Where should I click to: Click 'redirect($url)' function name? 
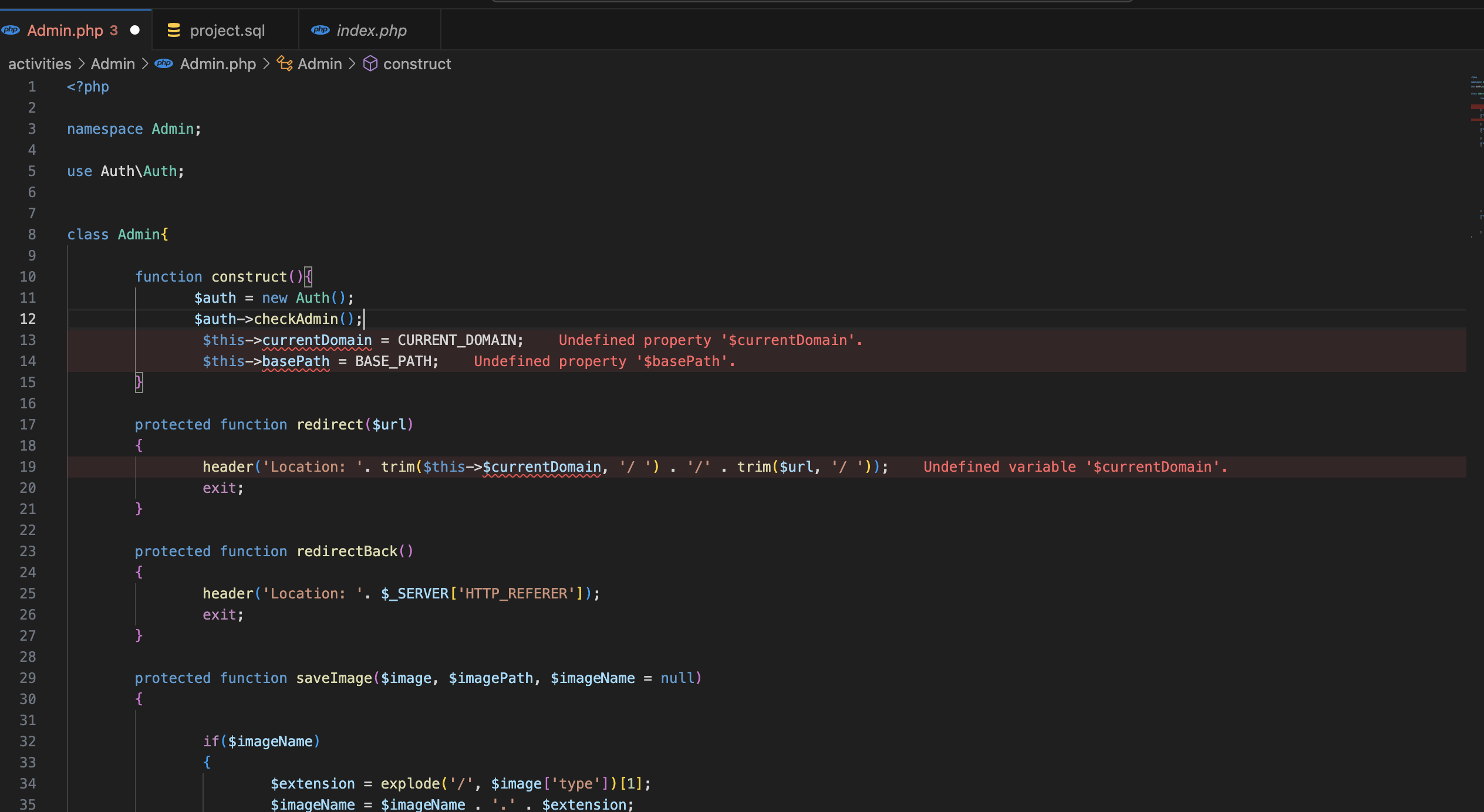[x=355, y=425]
